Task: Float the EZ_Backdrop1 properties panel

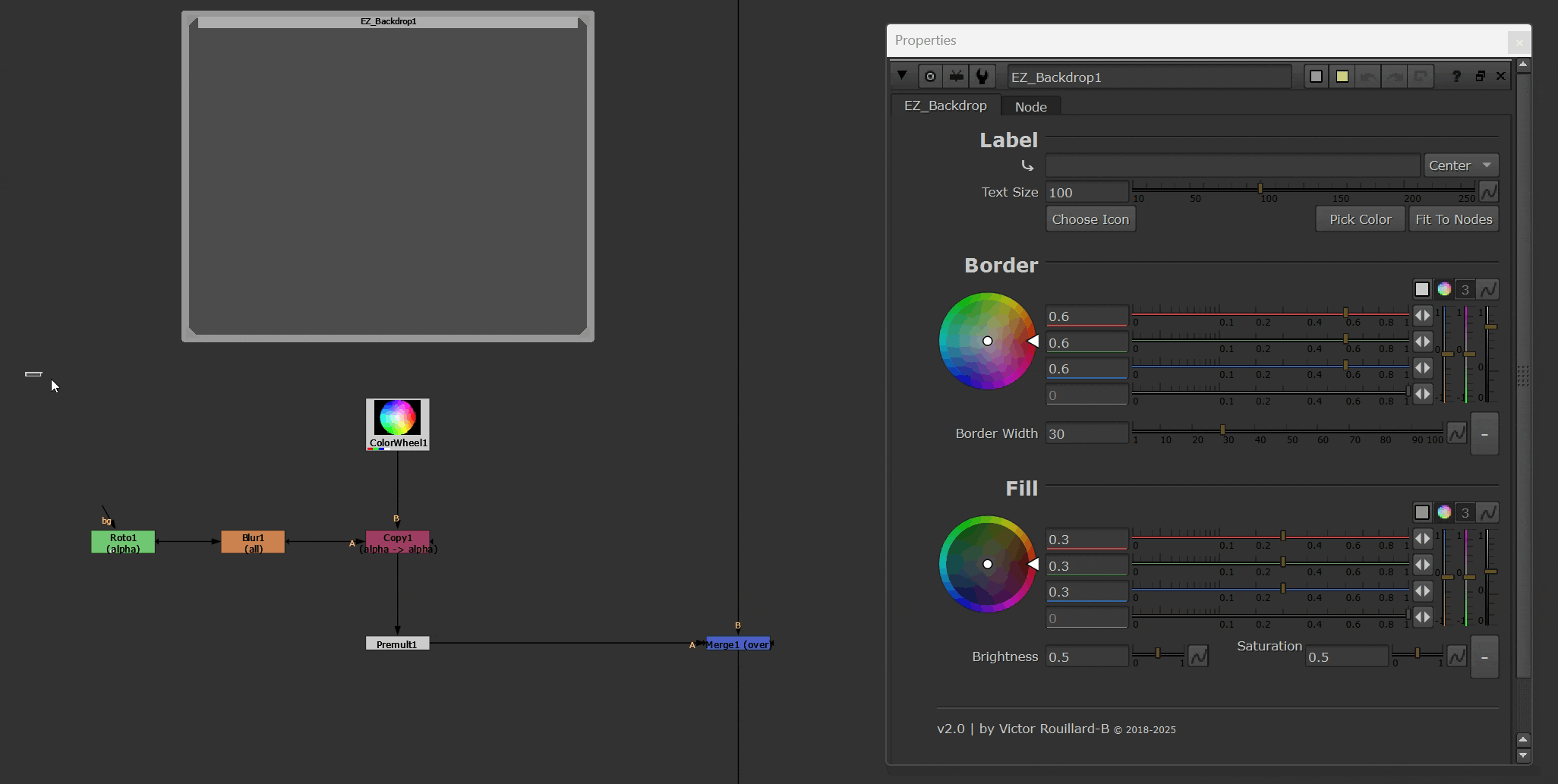Action: point(1480,77)
